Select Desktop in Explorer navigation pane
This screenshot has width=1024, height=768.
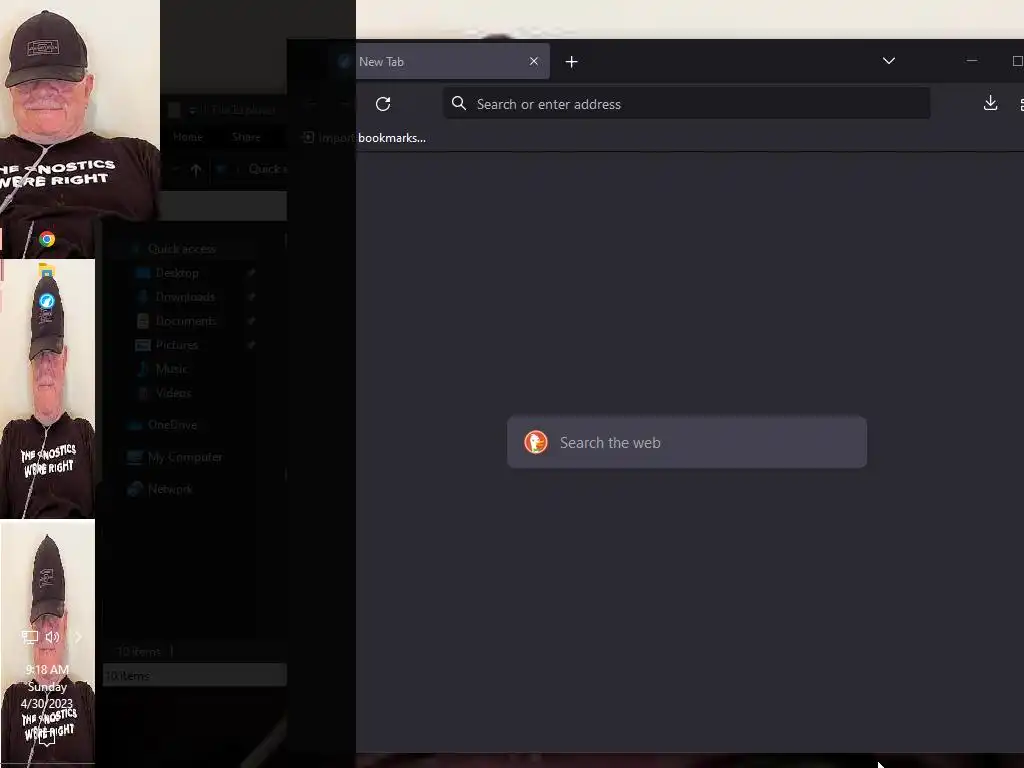[177, 273]
